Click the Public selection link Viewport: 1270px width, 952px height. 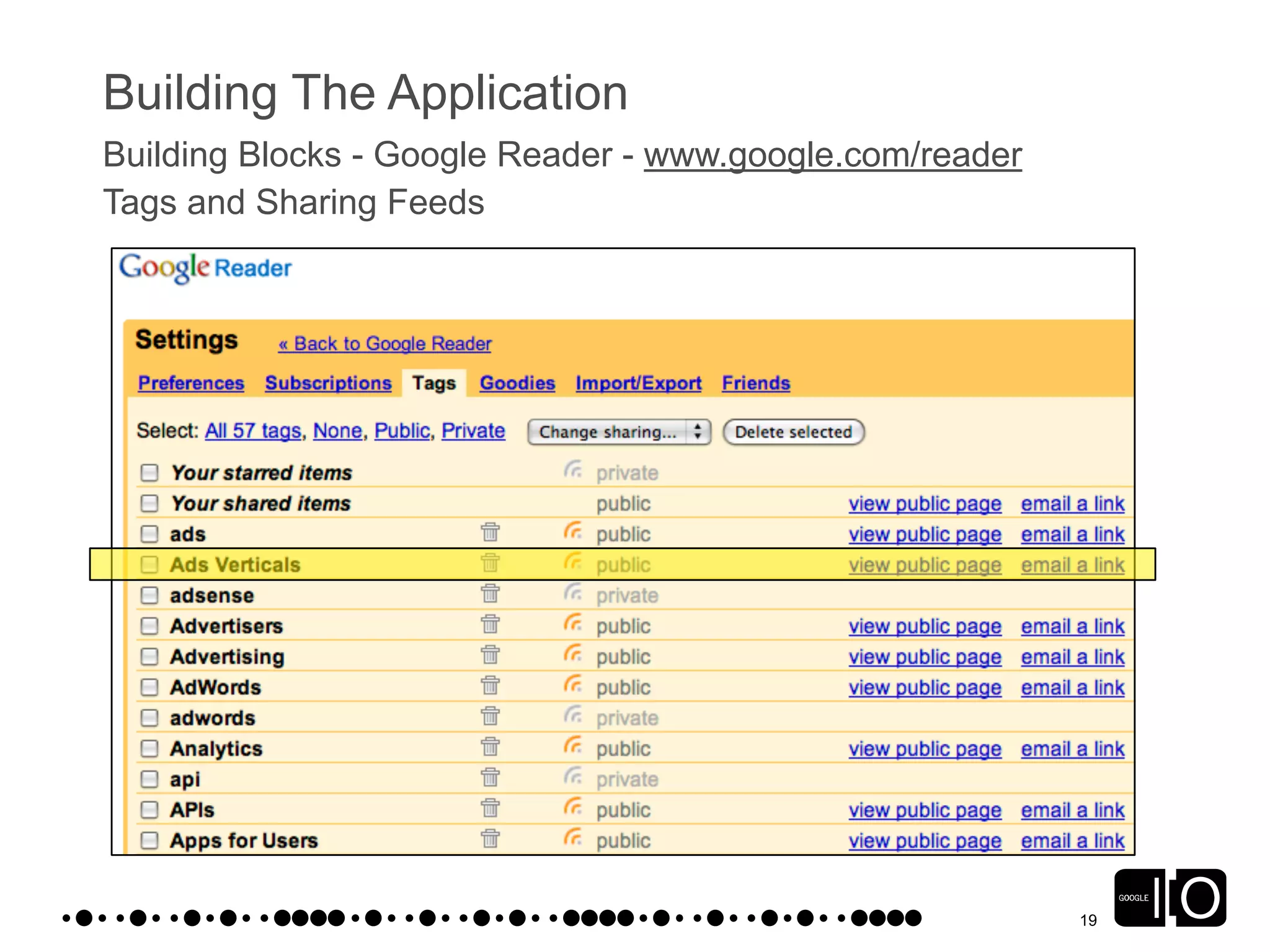pyautogui.click(x=402, y=431)
